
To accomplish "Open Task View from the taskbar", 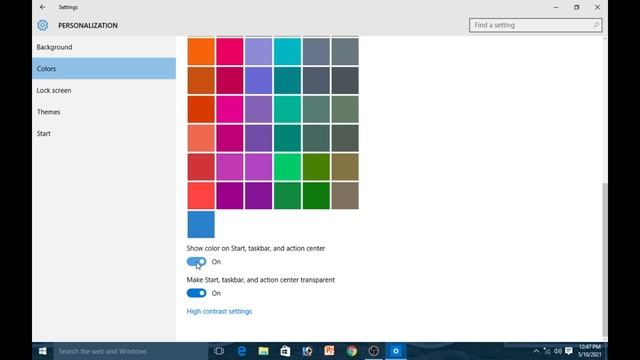I will pos(219,351).
